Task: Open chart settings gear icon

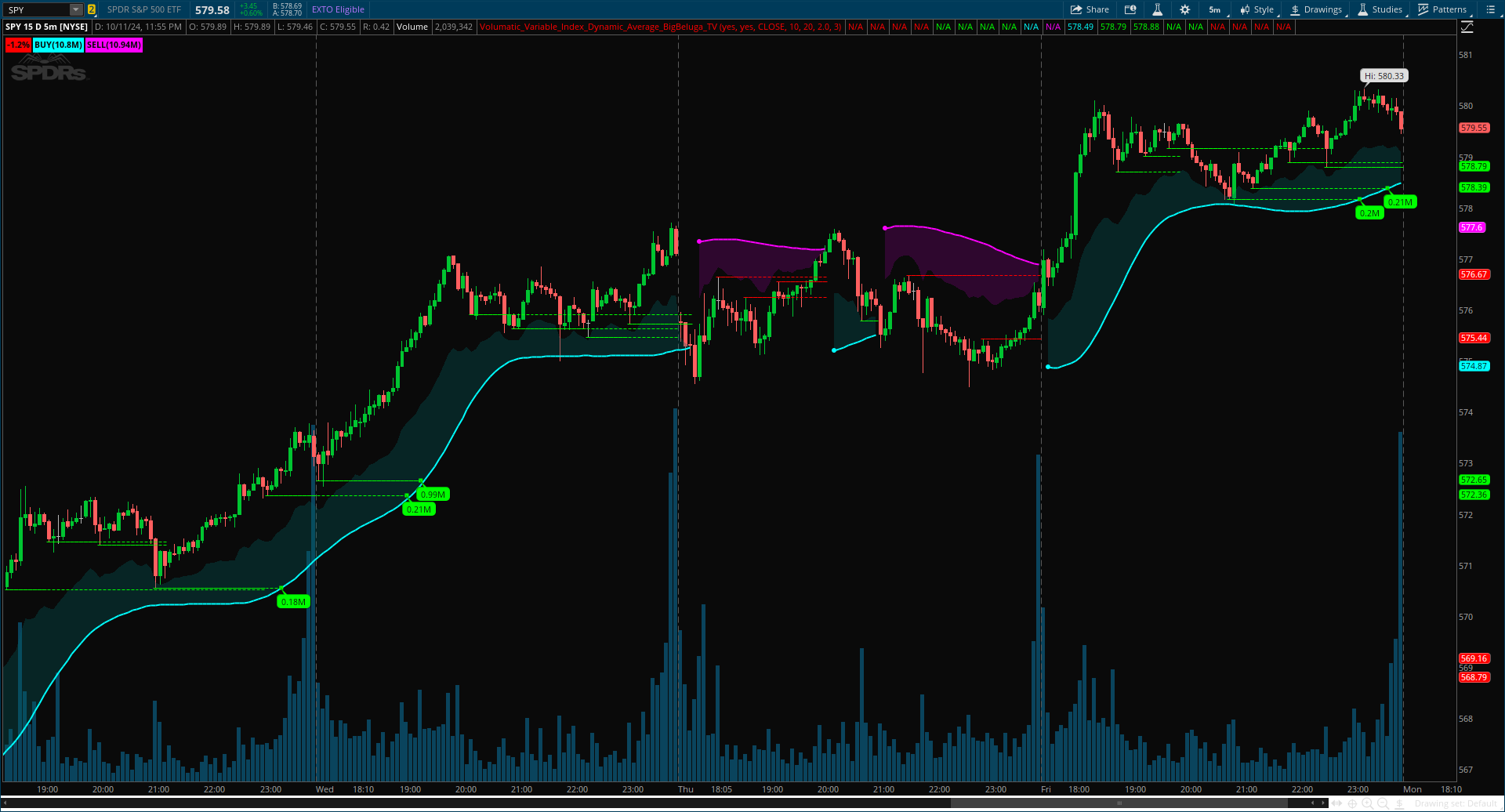Action: (1184, 9)
